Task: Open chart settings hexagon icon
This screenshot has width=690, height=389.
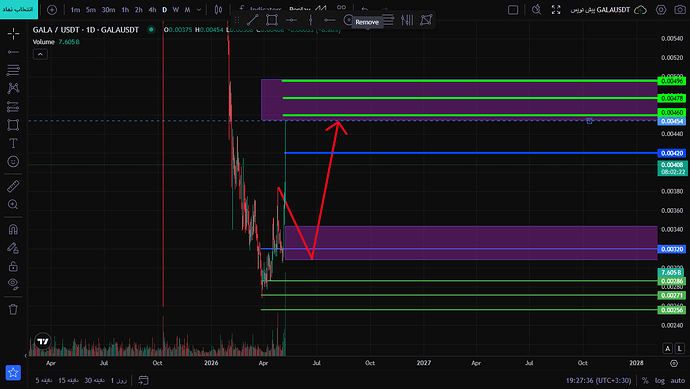Action: [x=661, y=10]
